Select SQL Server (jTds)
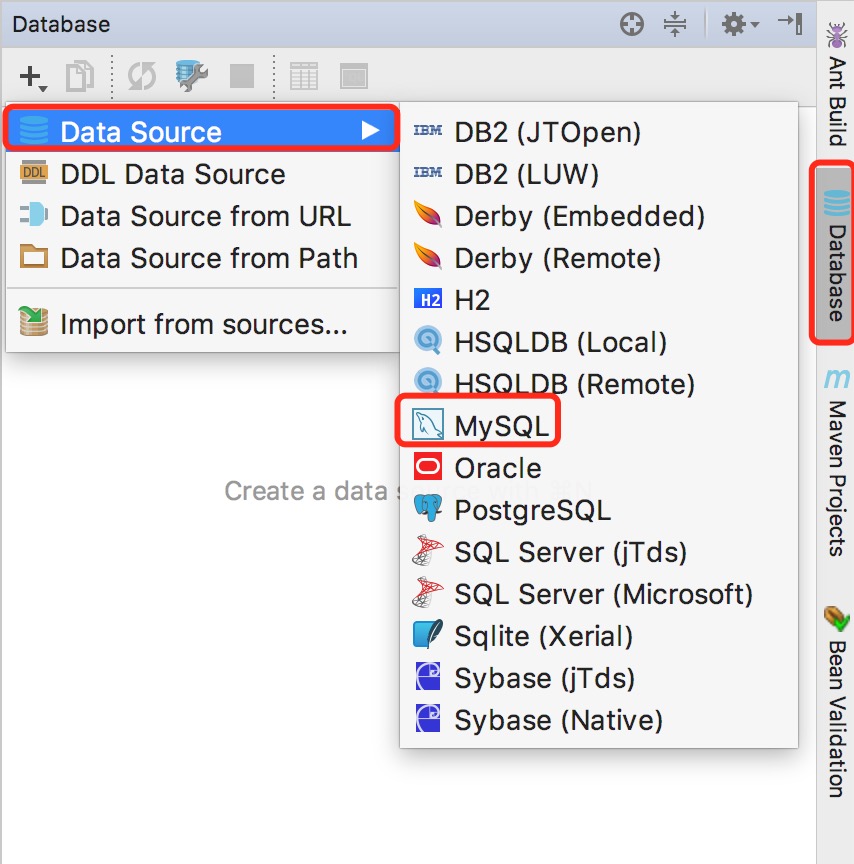 598,552
